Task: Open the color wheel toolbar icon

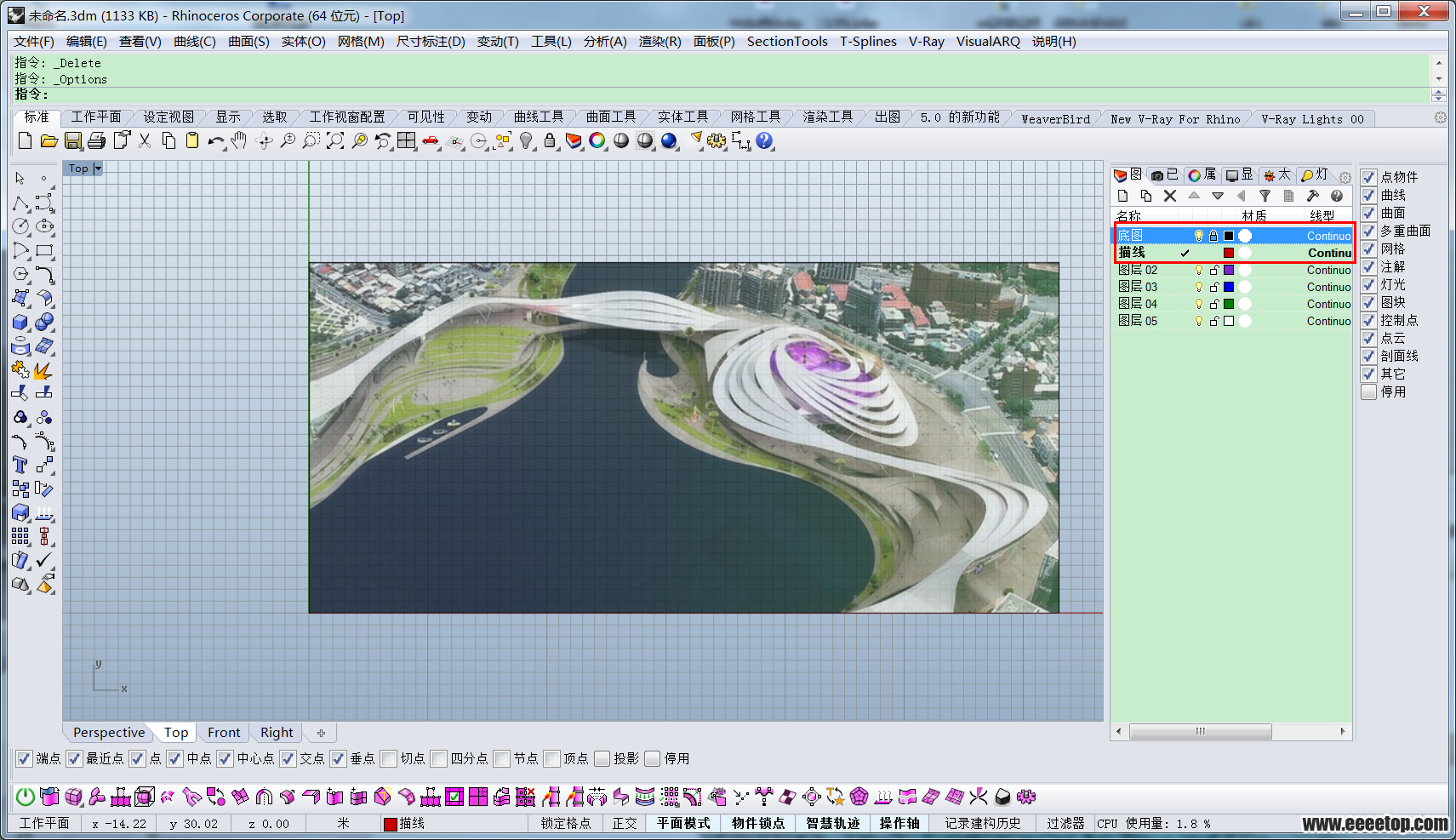Action: coord(597,140)
